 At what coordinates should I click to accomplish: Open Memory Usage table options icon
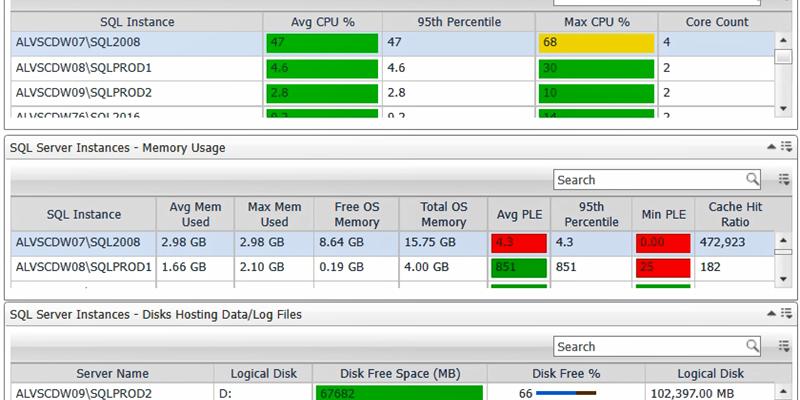tap(784, 180)
